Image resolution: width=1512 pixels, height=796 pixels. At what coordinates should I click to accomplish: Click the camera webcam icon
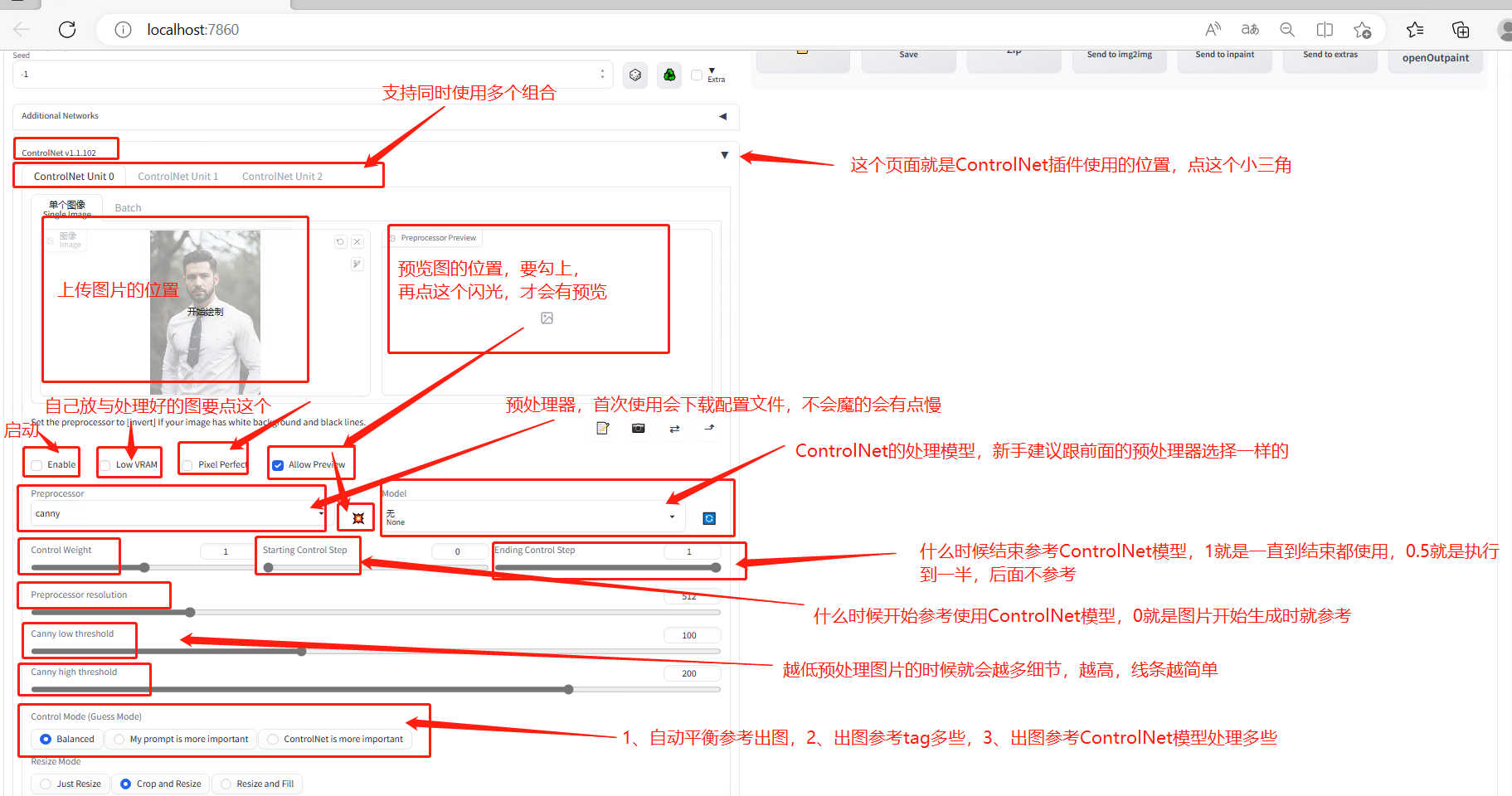pos(638,428)
